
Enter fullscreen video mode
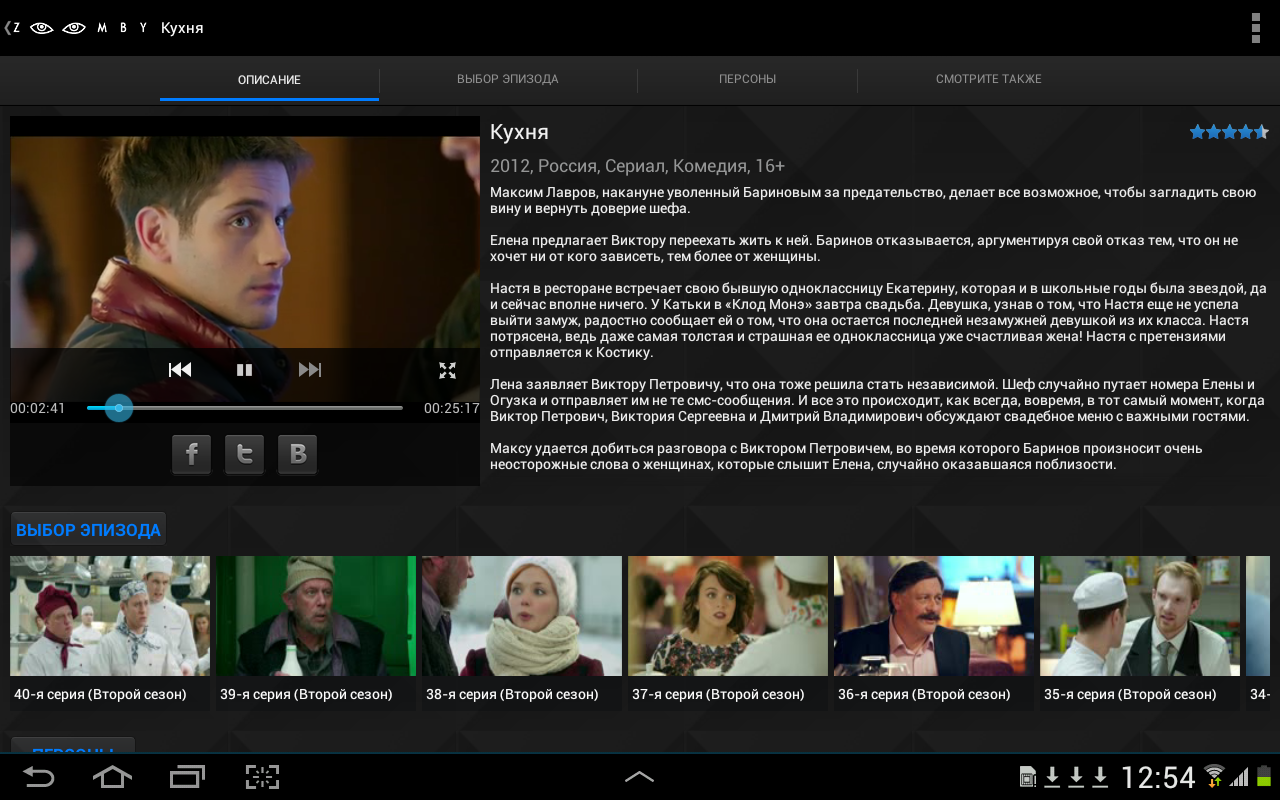447,370
